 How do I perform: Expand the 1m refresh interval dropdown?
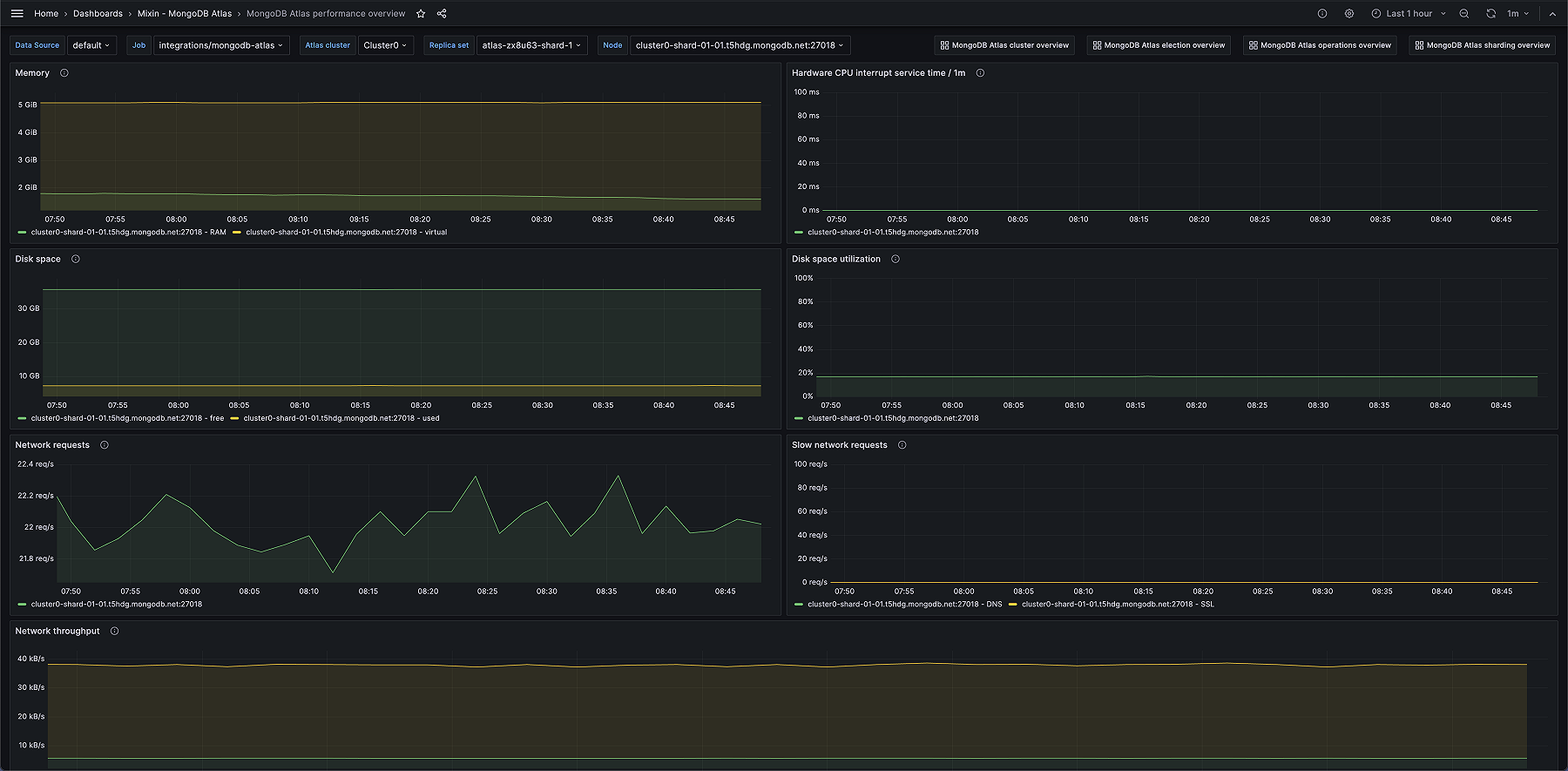pos(1518,14)
